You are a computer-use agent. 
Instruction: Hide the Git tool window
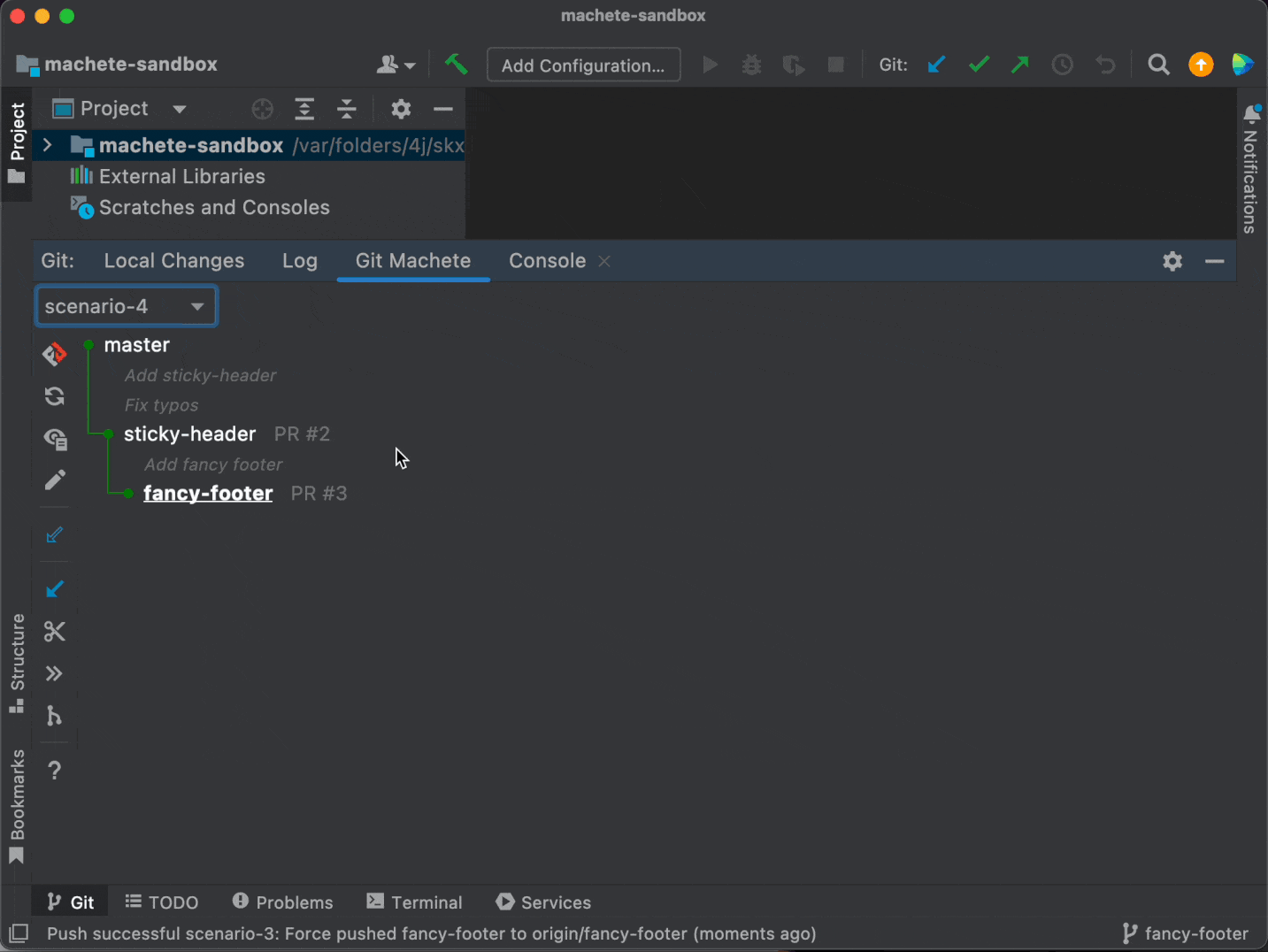tap(1215, 261)
